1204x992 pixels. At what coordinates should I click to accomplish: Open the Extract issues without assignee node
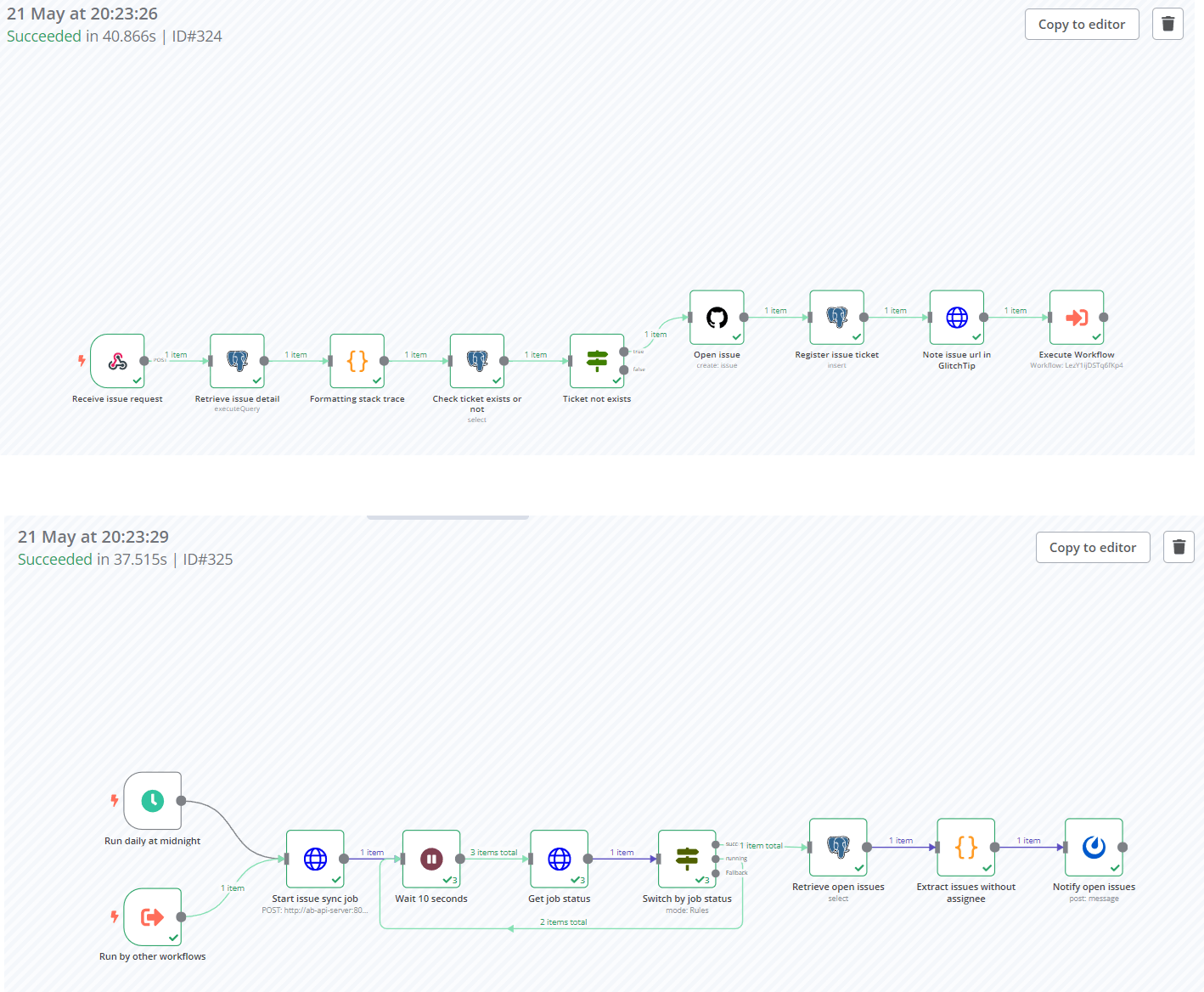point(966,847)
